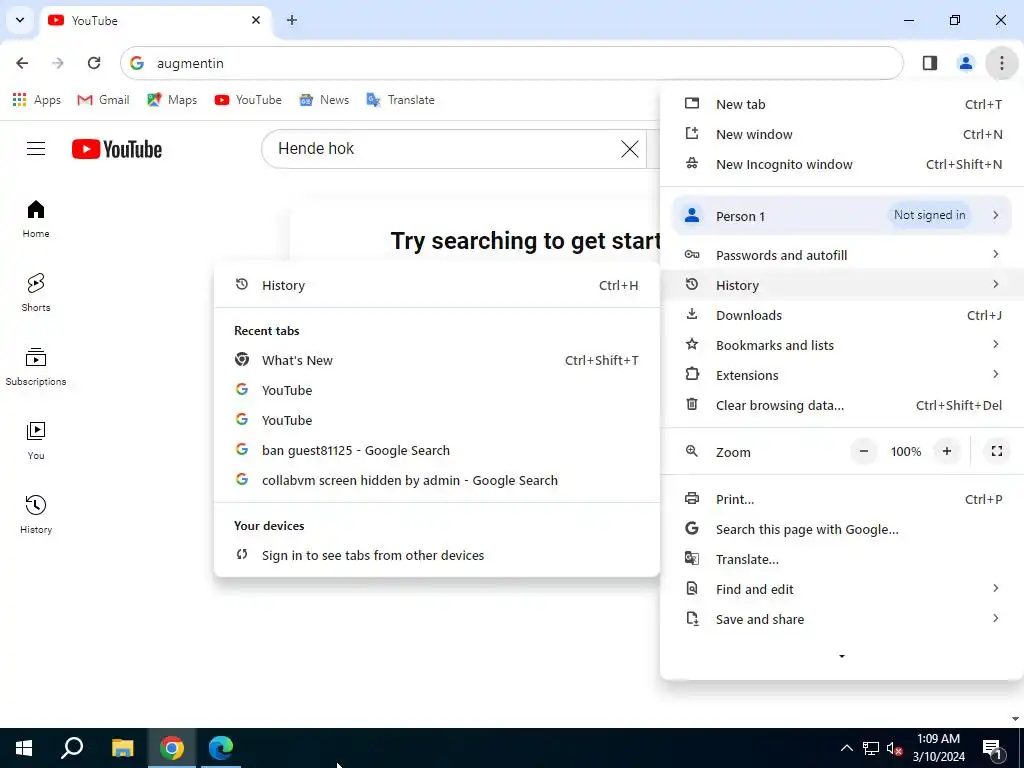Select New window menu item

842,134
